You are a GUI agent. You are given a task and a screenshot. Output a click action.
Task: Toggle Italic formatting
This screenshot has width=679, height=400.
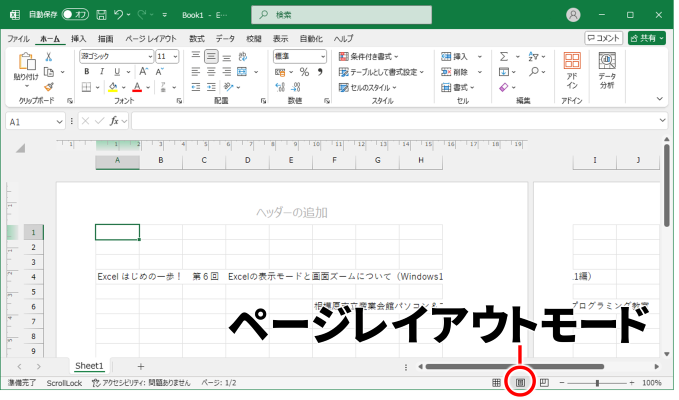coord(102,72)
